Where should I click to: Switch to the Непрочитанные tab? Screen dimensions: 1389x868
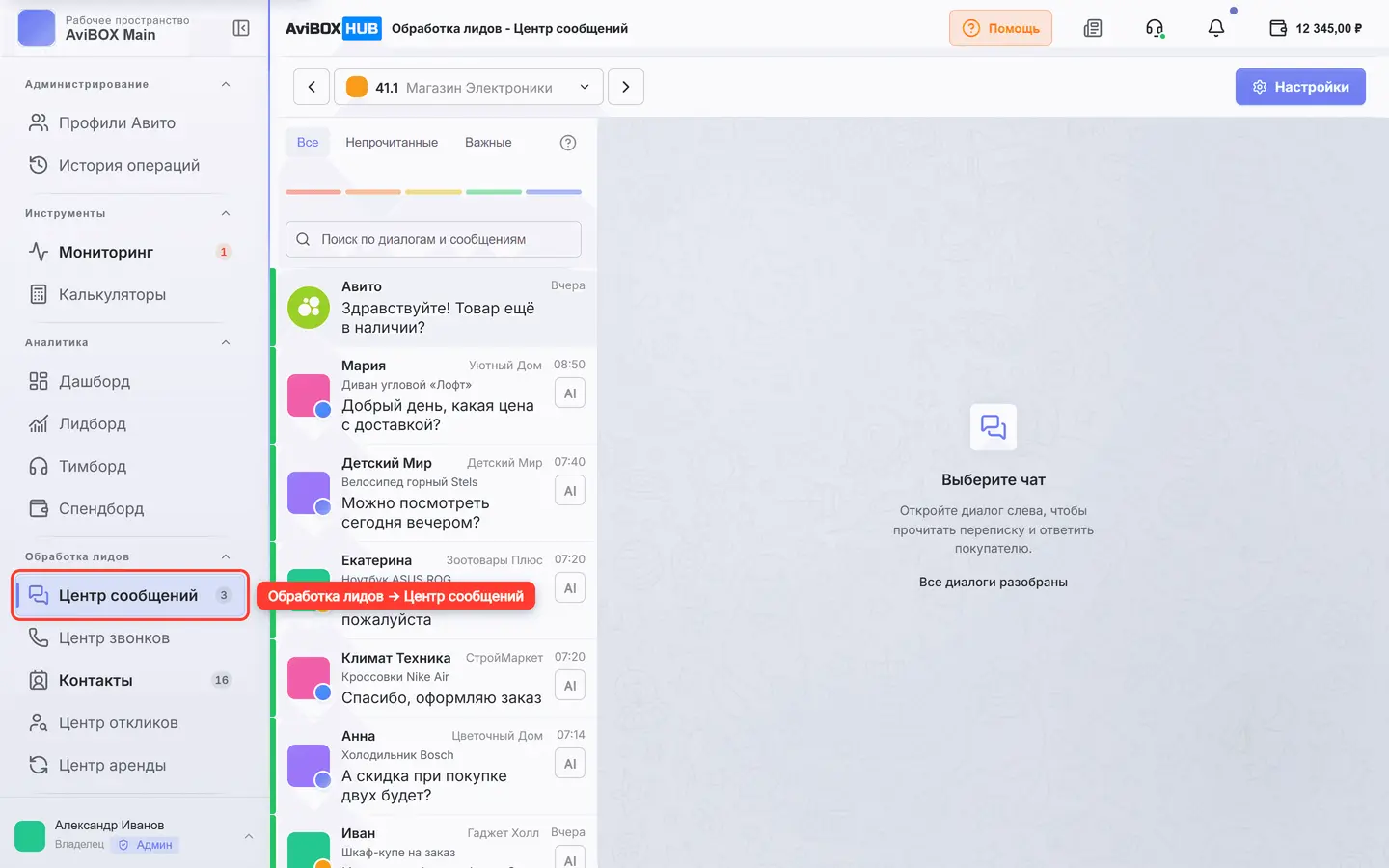coord(392,143)
